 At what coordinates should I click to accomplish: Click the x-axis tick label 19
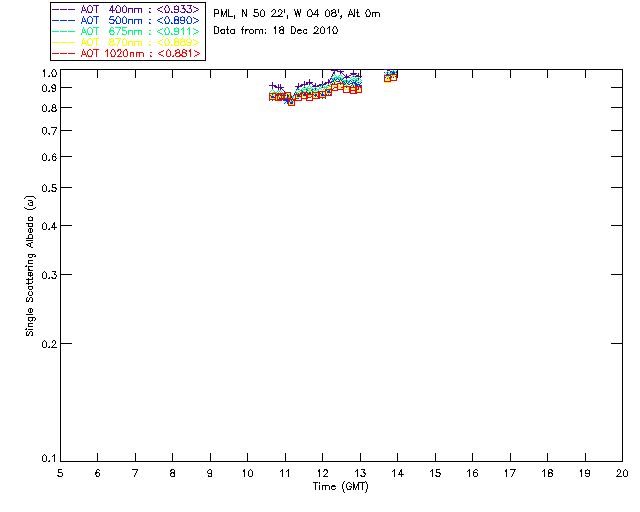(x=585, y=474)
